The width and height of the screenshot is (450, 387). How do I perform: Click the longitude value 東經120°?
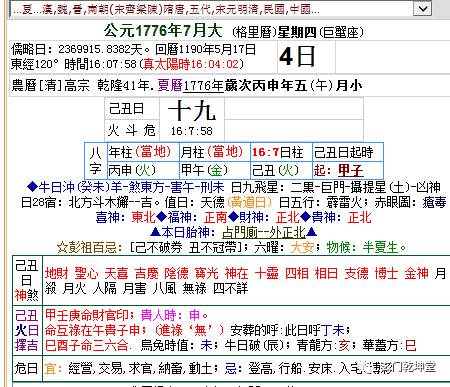click(35, 64)
